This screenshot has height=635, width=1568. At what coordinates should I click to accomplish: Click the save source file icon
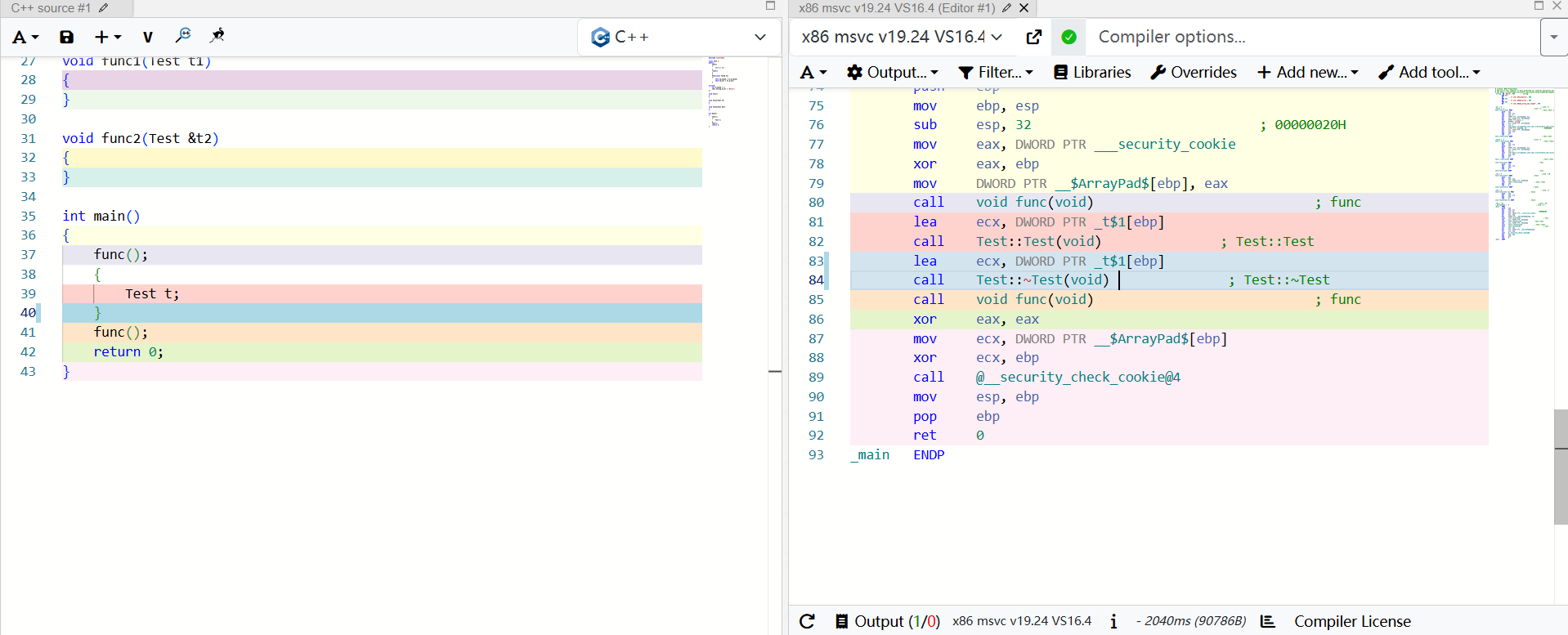[x=67, y=37]
